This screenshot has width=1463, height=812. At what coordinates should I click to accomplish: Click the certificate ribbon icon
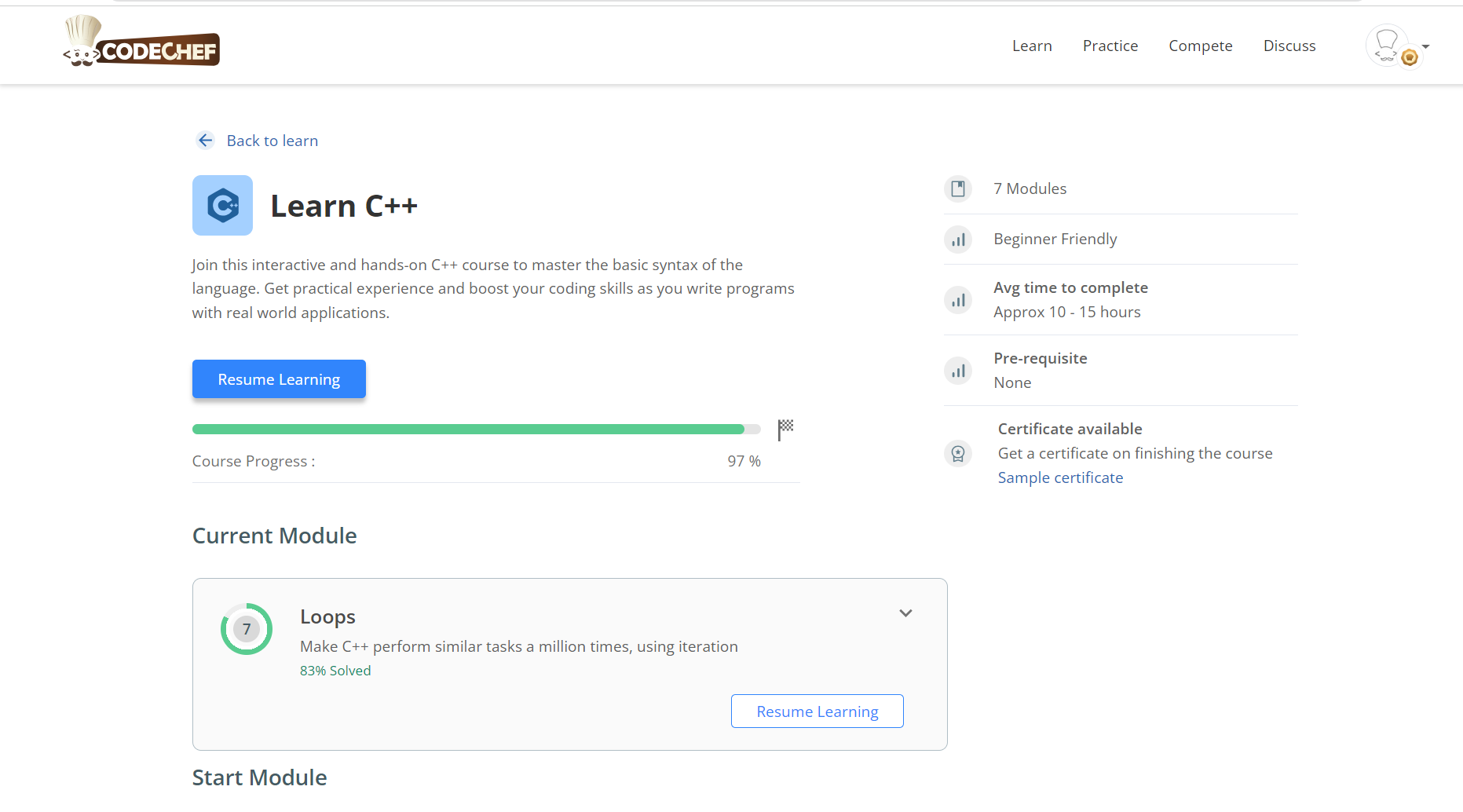(x=958, y=453)
